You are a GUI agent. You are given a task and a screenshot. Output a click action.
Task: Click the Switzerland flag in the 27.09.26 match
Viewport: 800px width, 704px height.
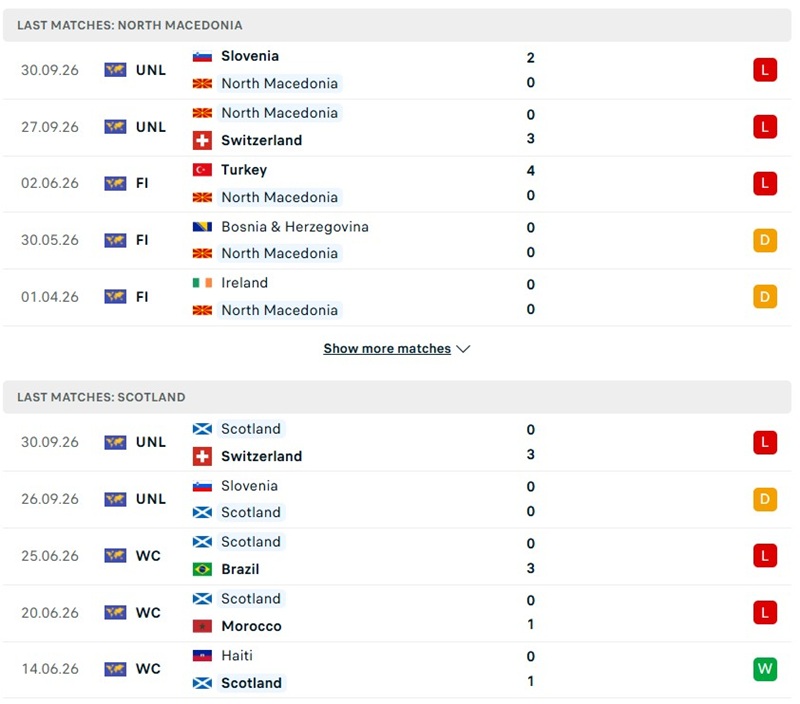202,140
